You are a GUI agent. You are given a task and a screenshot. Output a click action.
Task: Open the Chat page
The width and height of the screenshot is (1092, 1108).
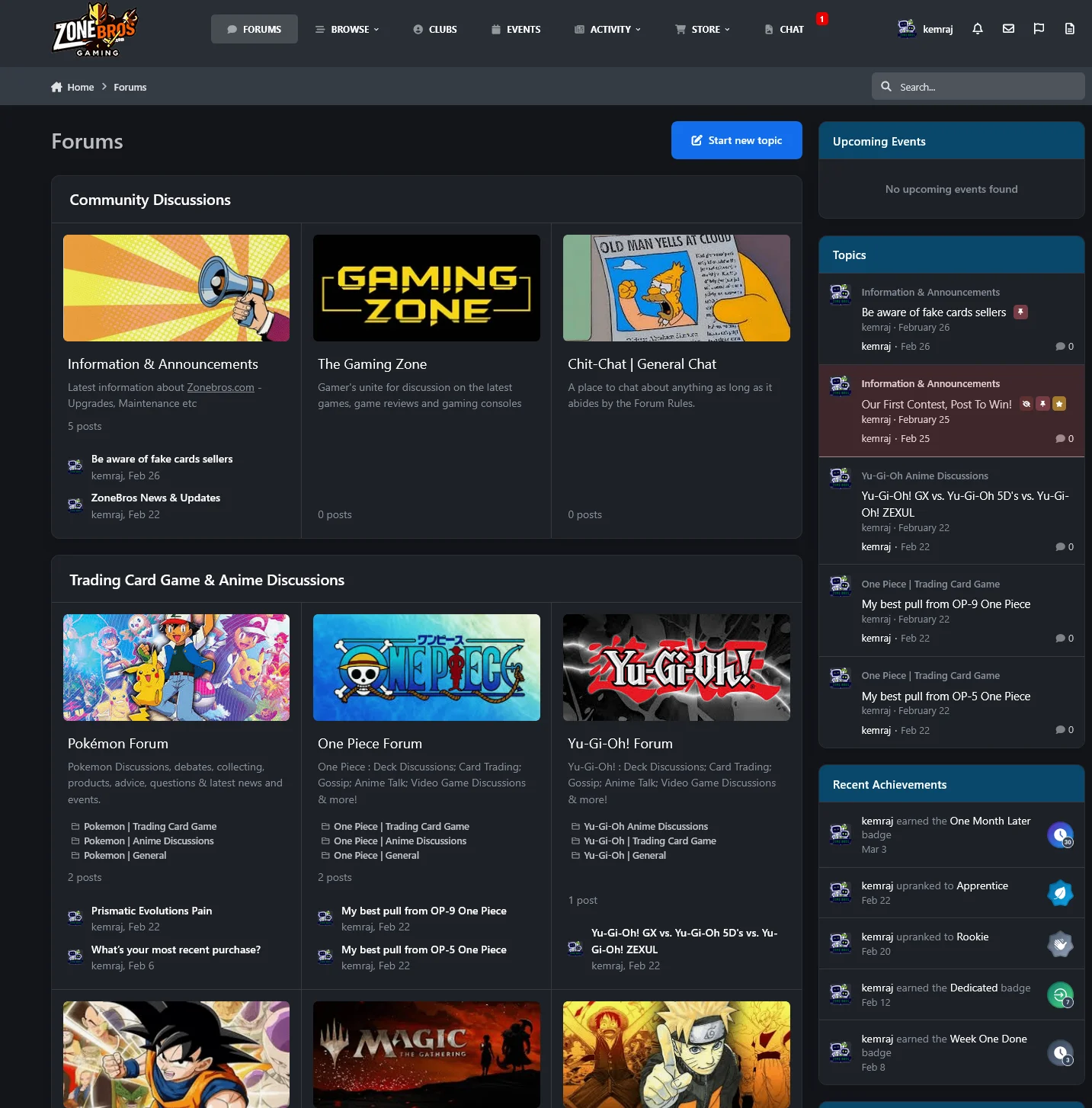(784, 29)
